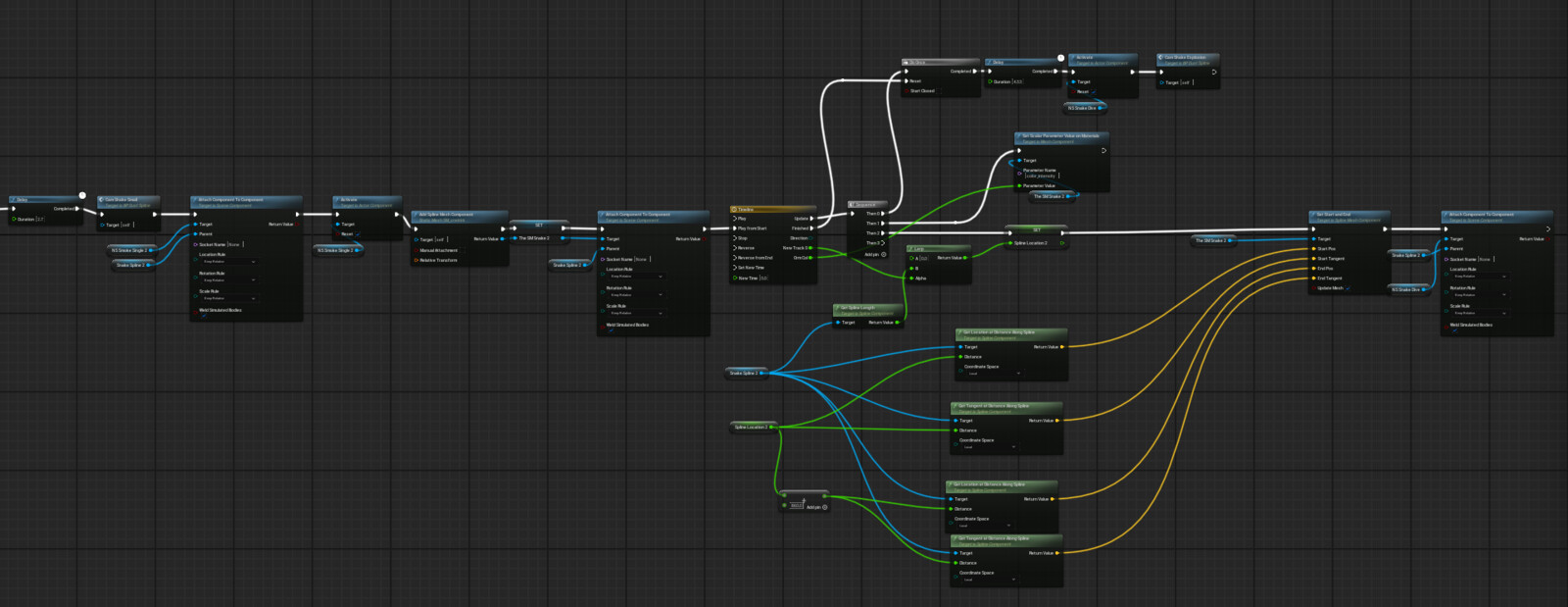1568x607 pixels.
Task: Open Location Rule dropdown on rightmost Attach Component node
Action: [1481, 277]
